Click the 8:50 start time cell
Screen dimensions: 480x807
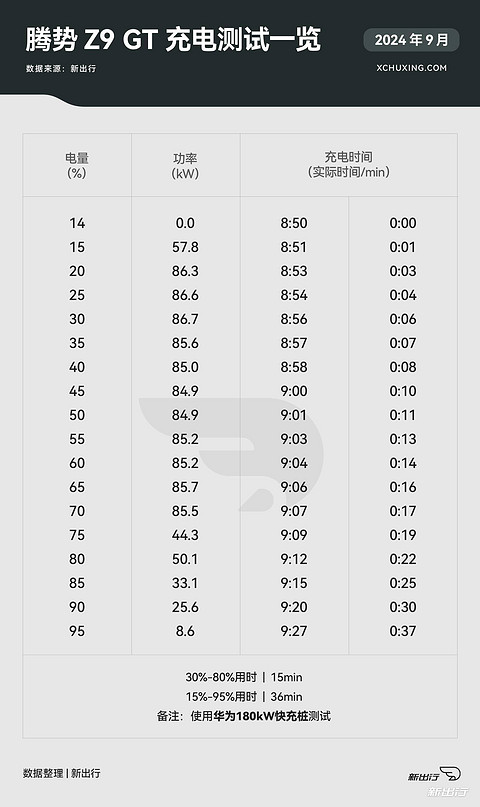click(x=294, y=223)
